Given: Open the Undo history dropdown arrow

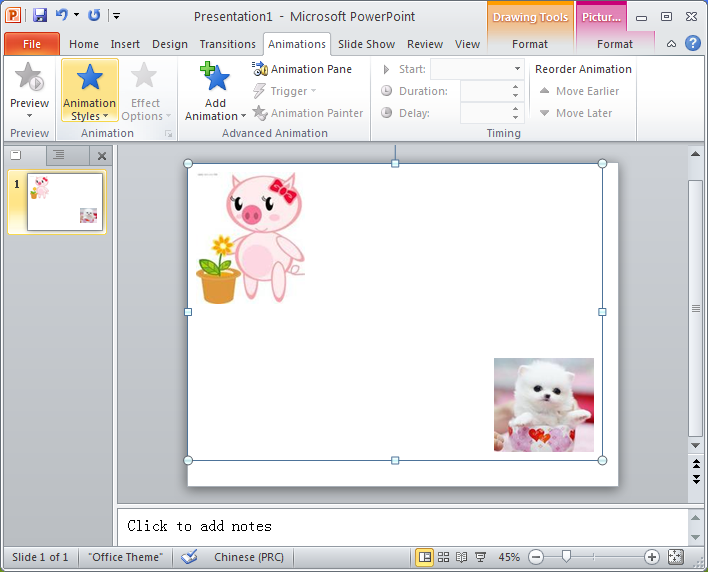Looking at the screenshot, I should [76, 15].
